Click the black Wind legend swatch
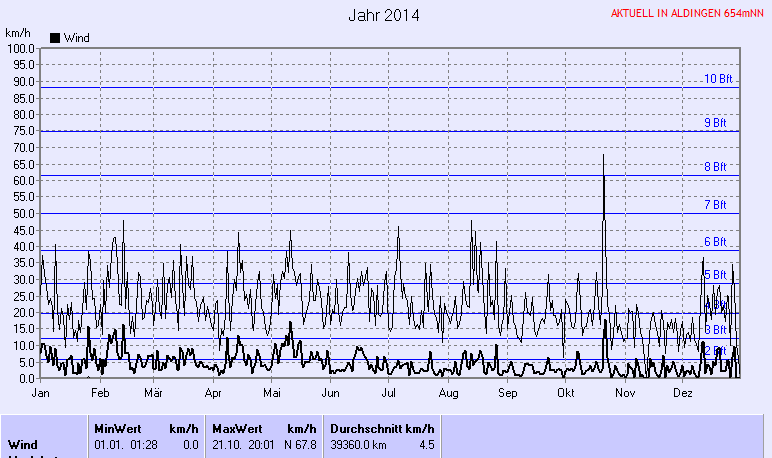 coord(55,38)
